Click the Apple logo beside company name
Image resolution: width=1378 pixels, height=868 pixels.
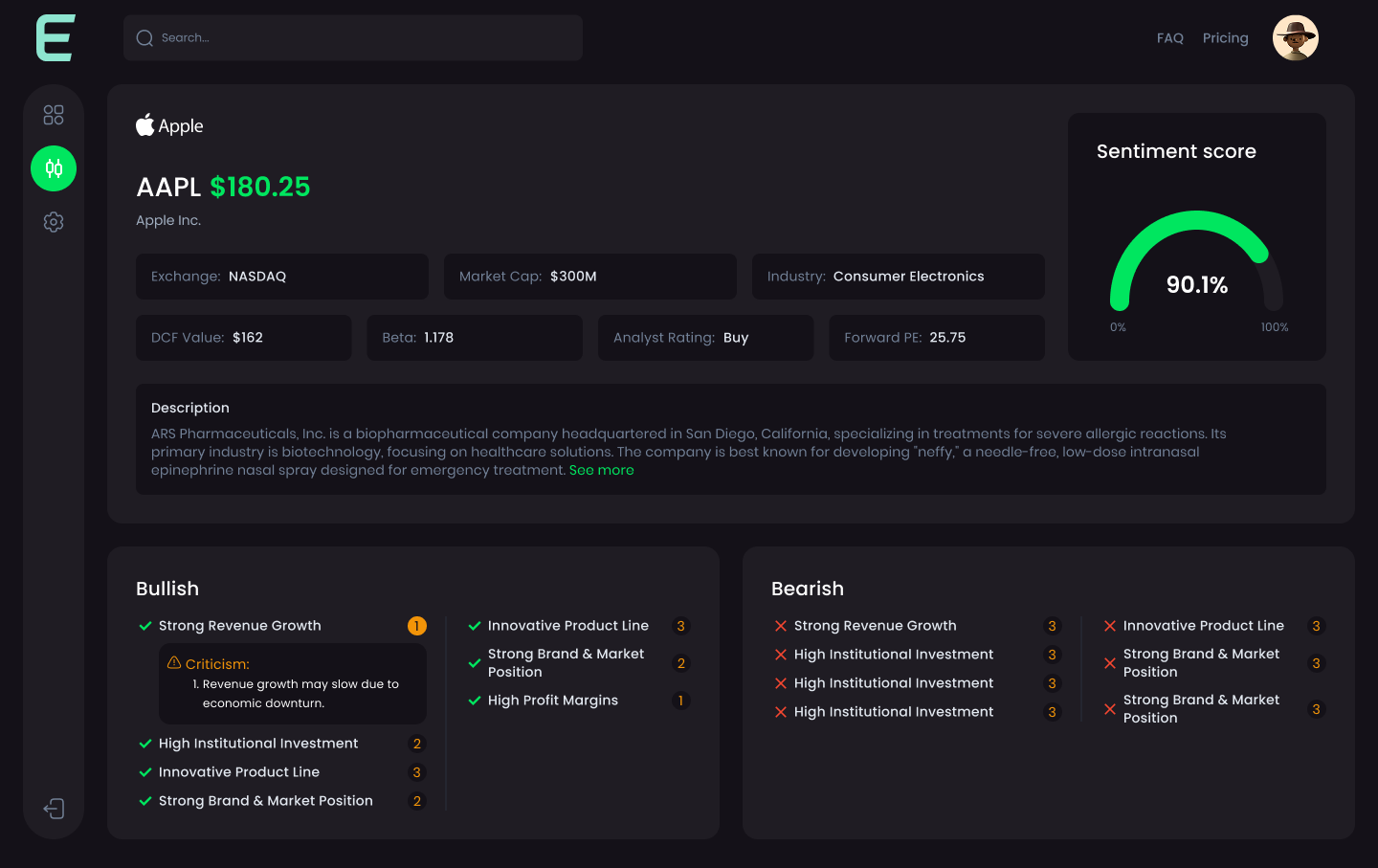144,124
